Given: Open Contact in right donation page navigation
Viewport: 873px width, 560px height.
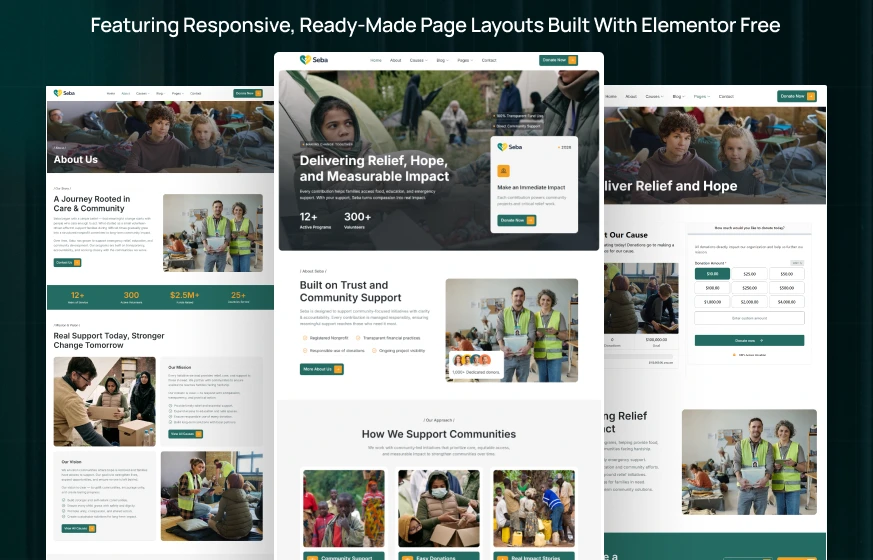Looking at the screenshot, I should (726, 96).
